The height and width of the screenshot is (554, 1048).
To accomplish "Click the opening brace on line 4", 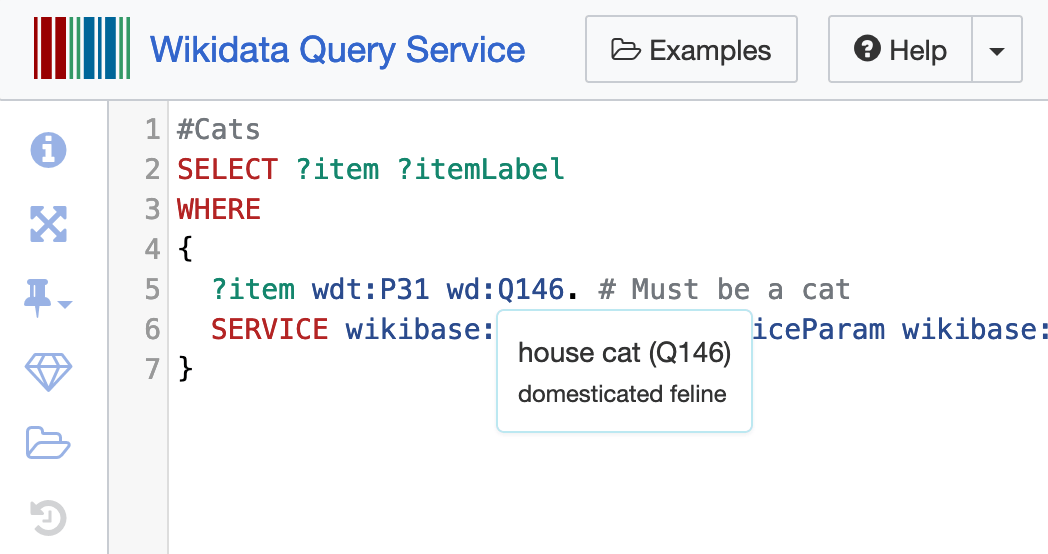I will coord(185,249).
